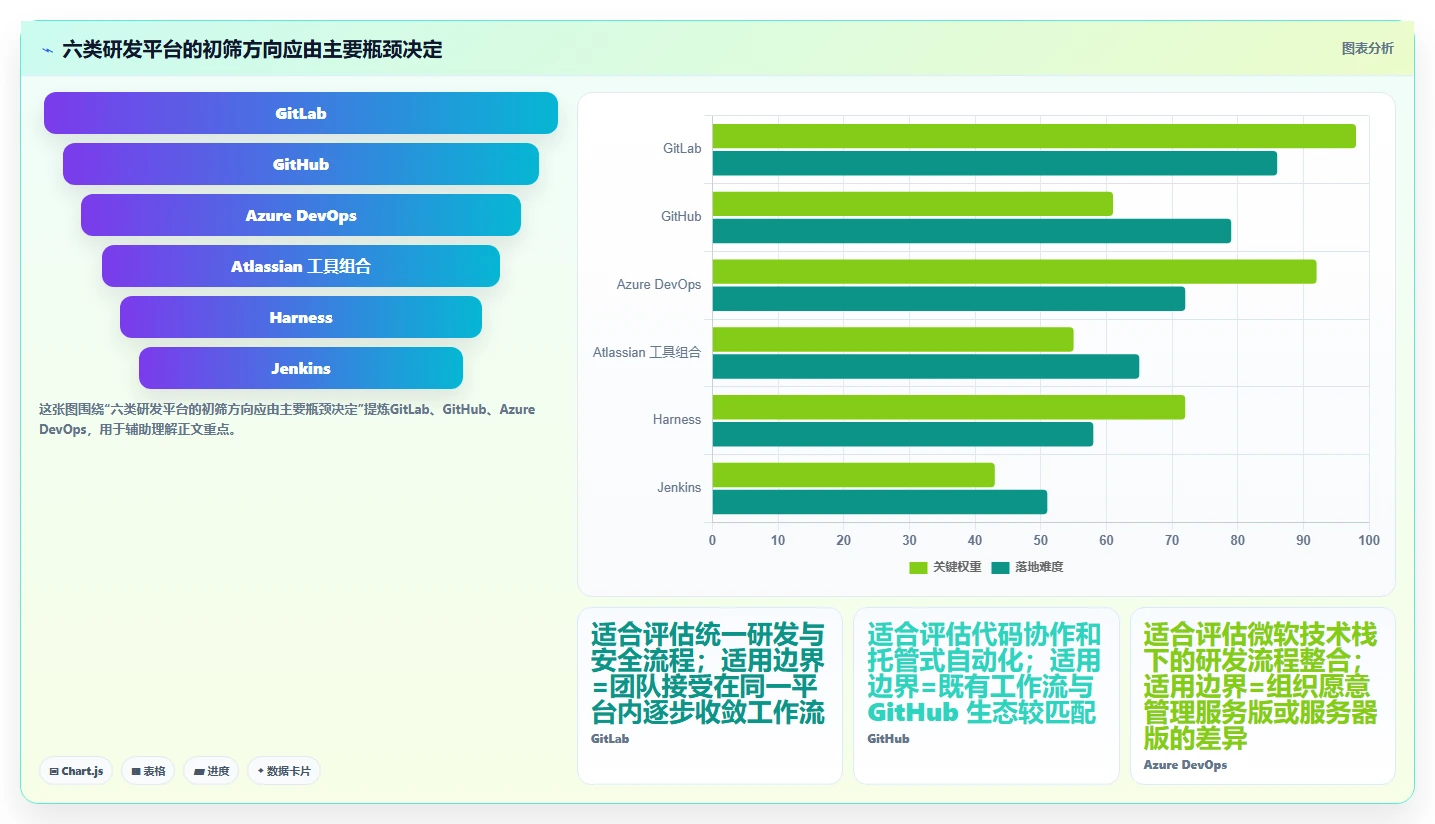Click the 进度 tag chip
The height and width of the screenshot is (824, 1435).
point(211,771)
